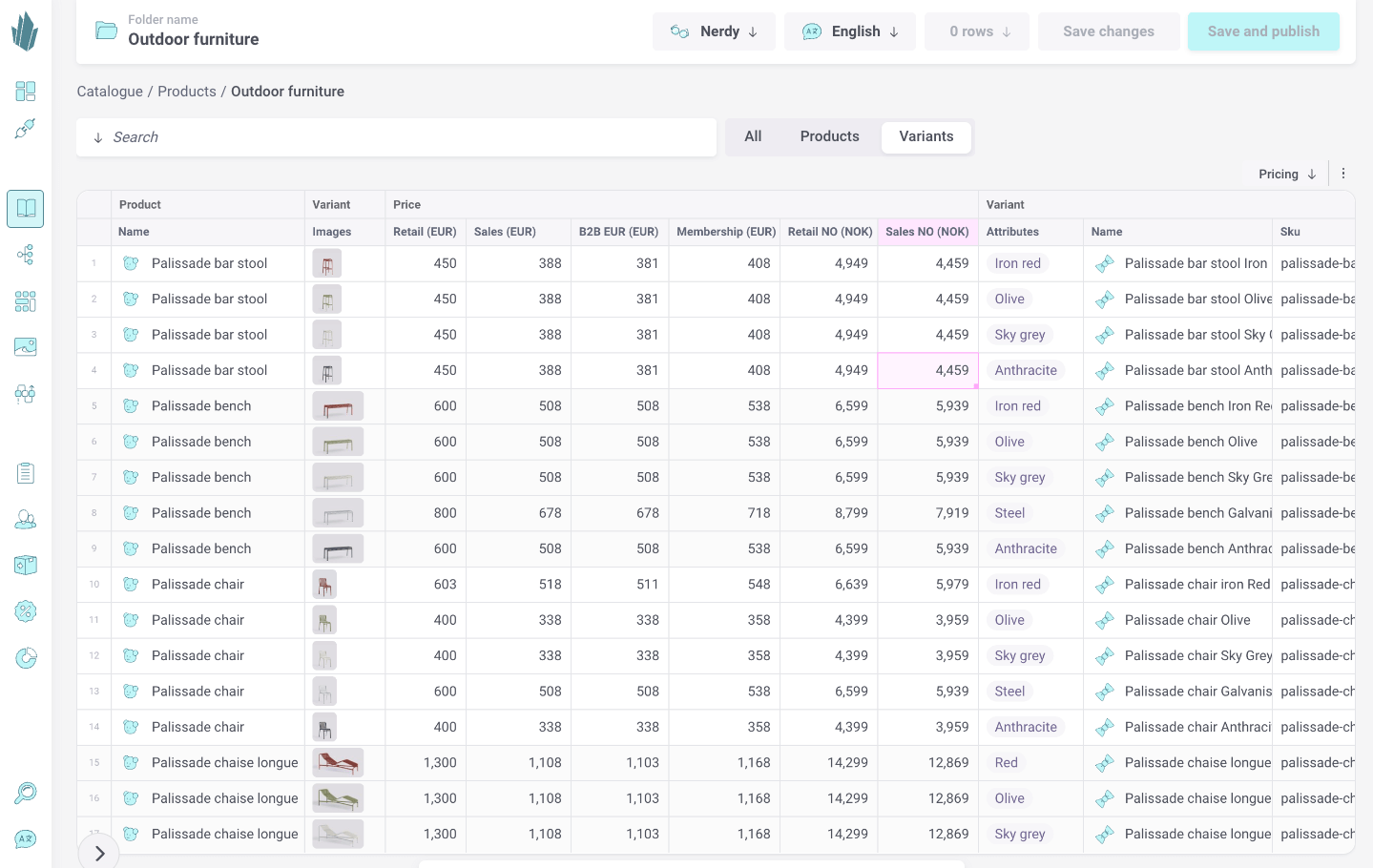Expand the Pricing view dropdown
Viewport: 1373px width, 868px height.
pos(1287,174)
